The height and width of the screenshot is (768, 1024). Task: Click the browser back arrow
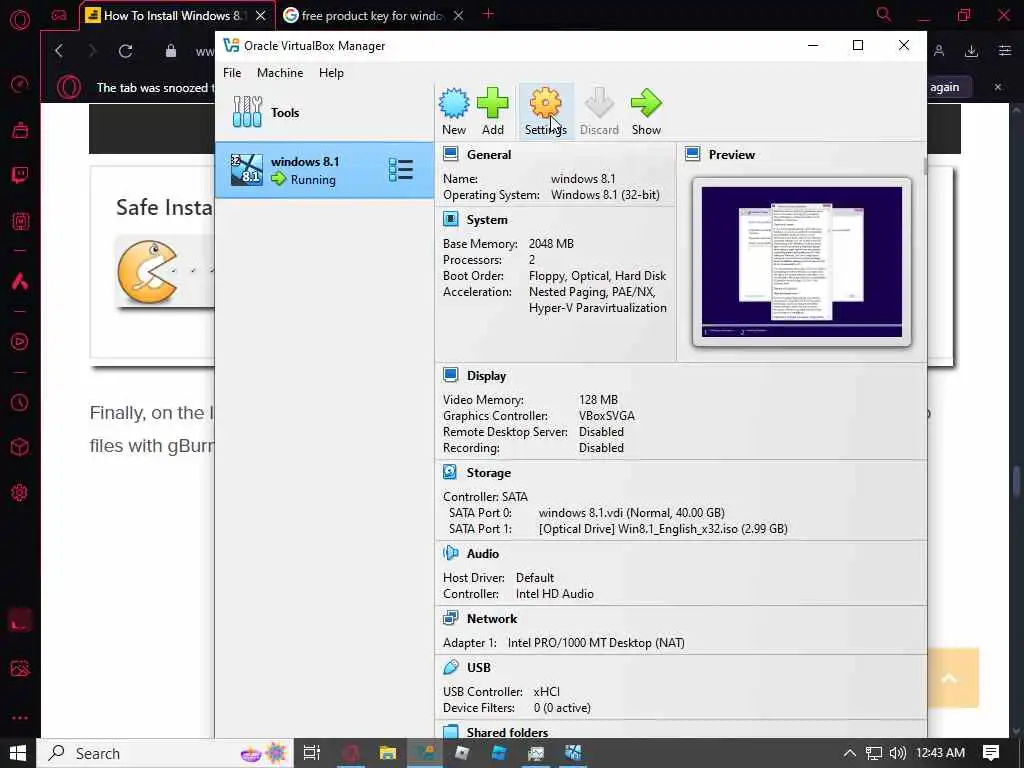click(59, 51)
